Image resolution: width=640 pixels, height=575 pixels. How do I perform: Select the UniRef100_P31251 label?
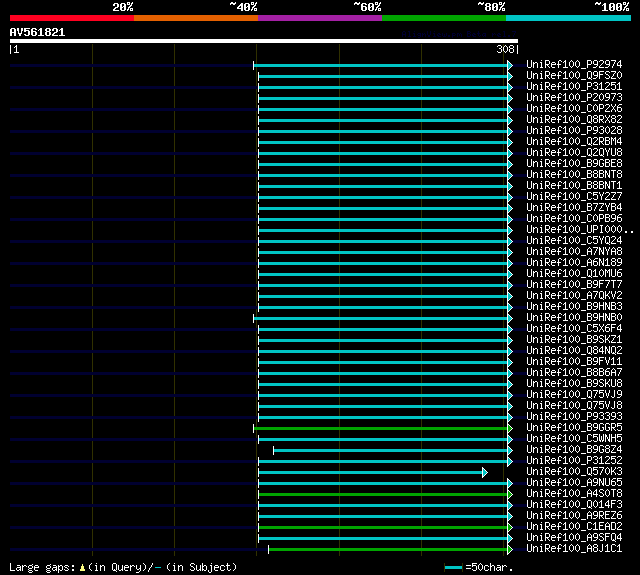pos(574,87)
